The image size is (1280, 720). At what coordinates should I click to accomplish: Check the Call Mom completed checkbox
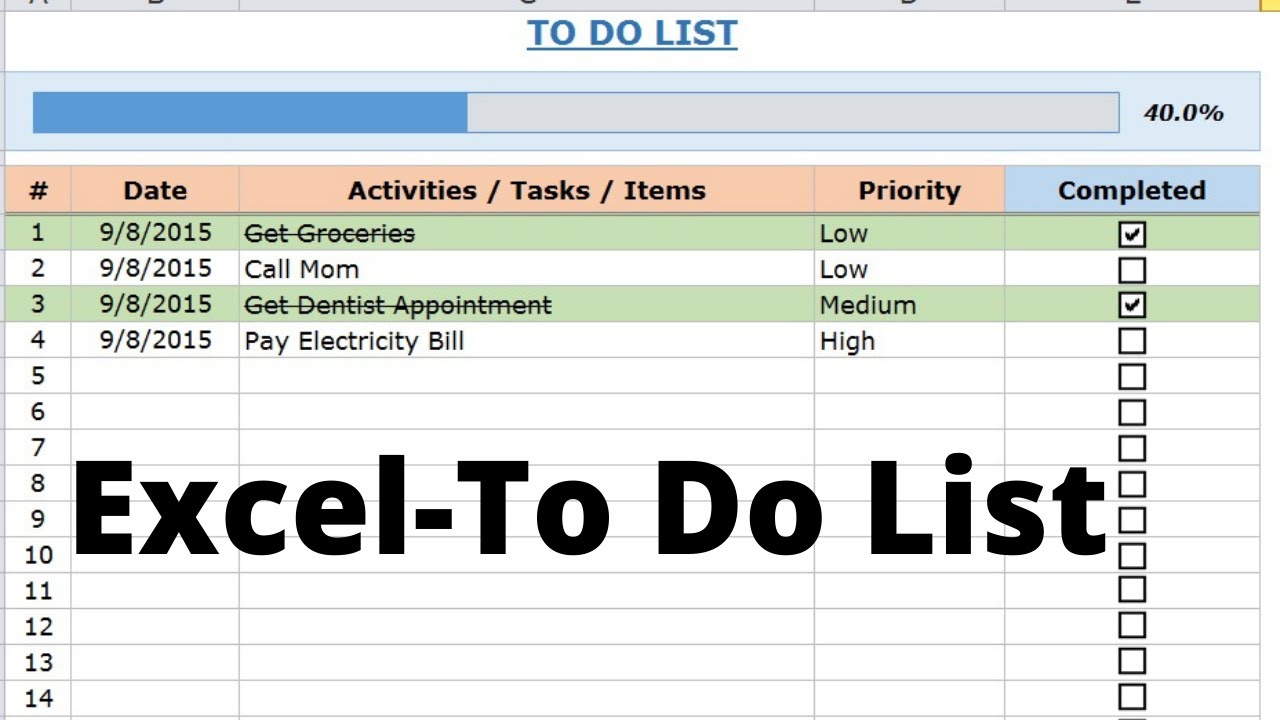1132,270
